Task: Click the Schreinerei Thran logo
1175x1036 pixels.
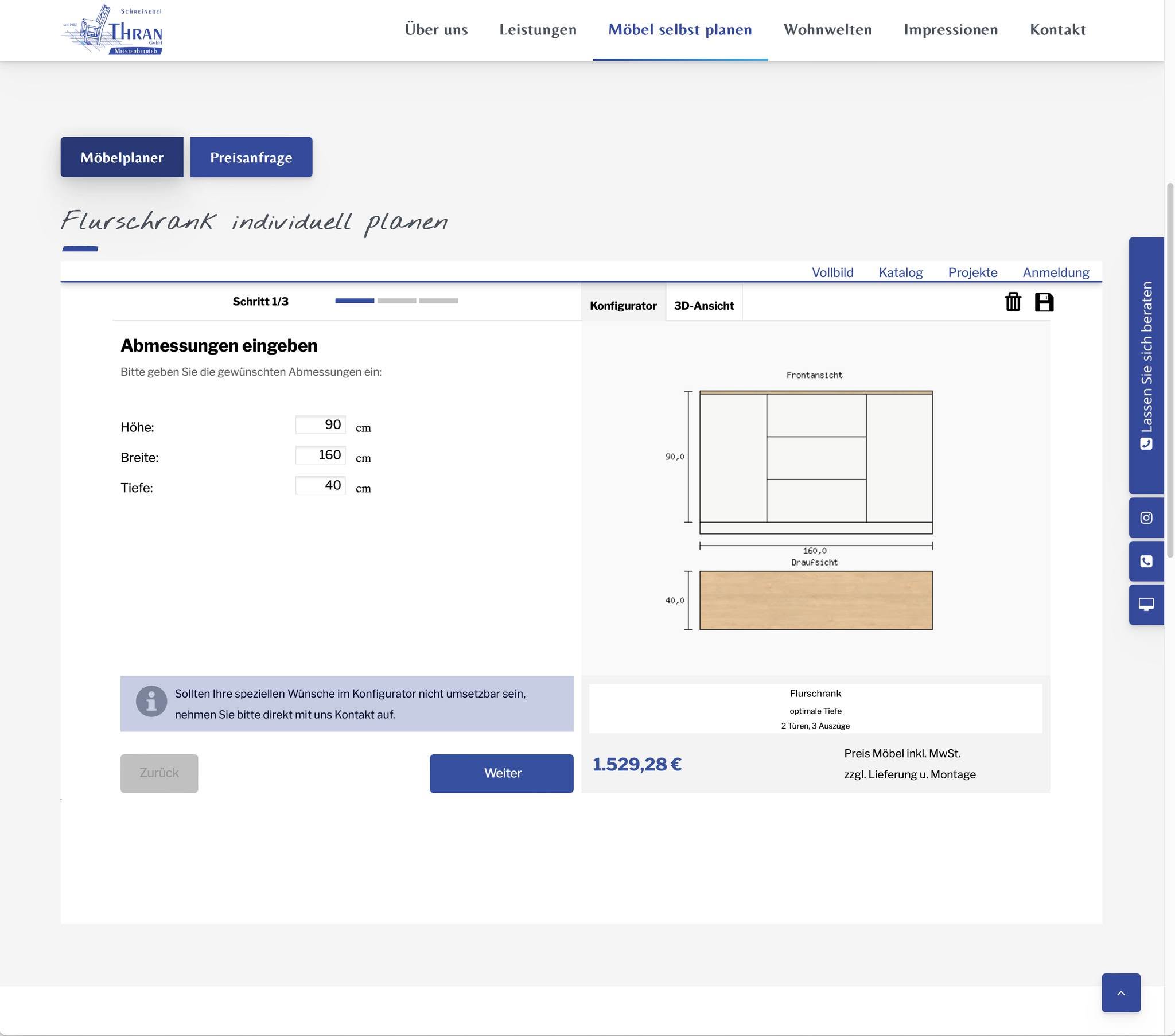Action: (x=112, y=30)
